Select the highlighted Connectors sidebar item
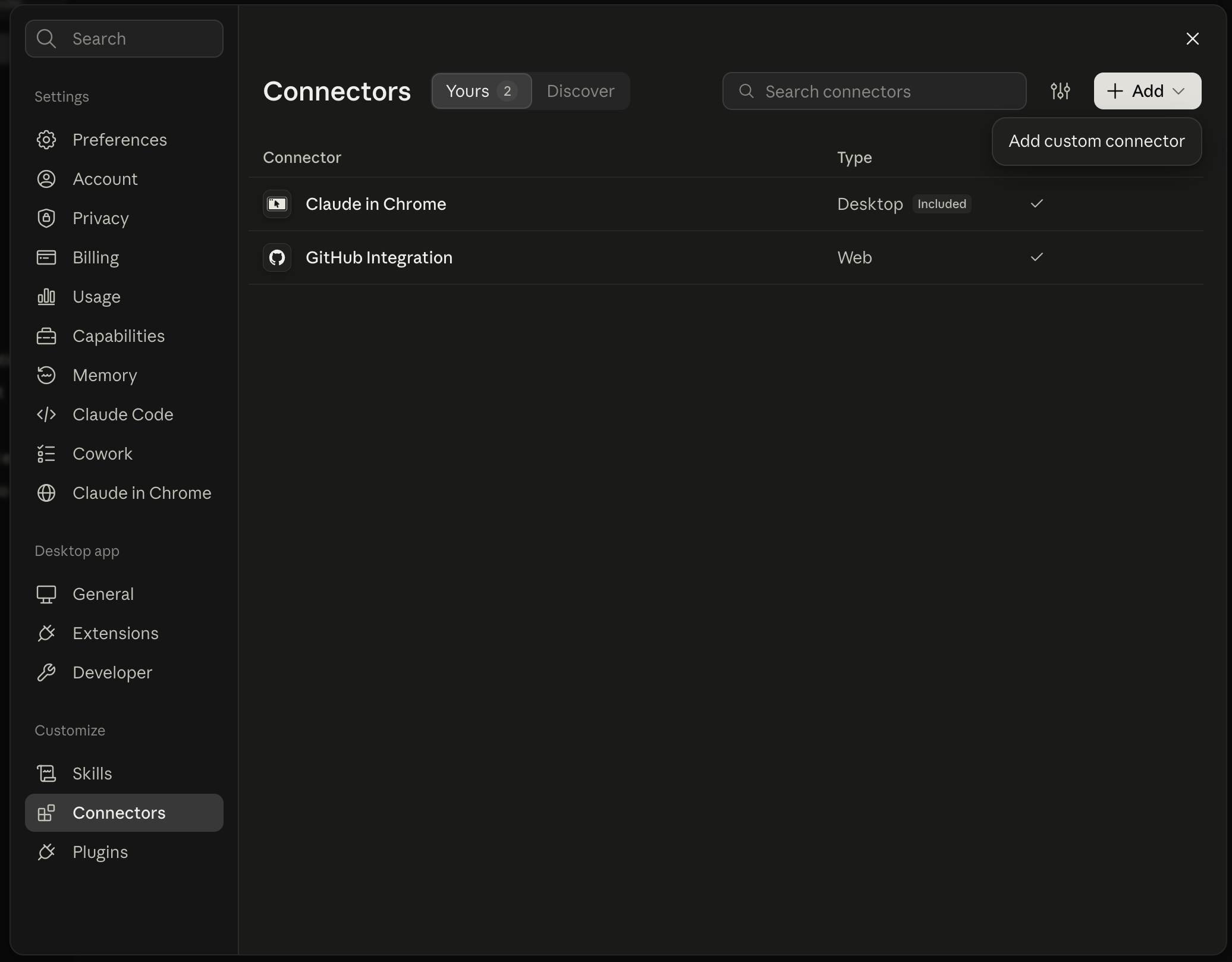Viewport: 1232px width, 962px height. click(124, 813)
